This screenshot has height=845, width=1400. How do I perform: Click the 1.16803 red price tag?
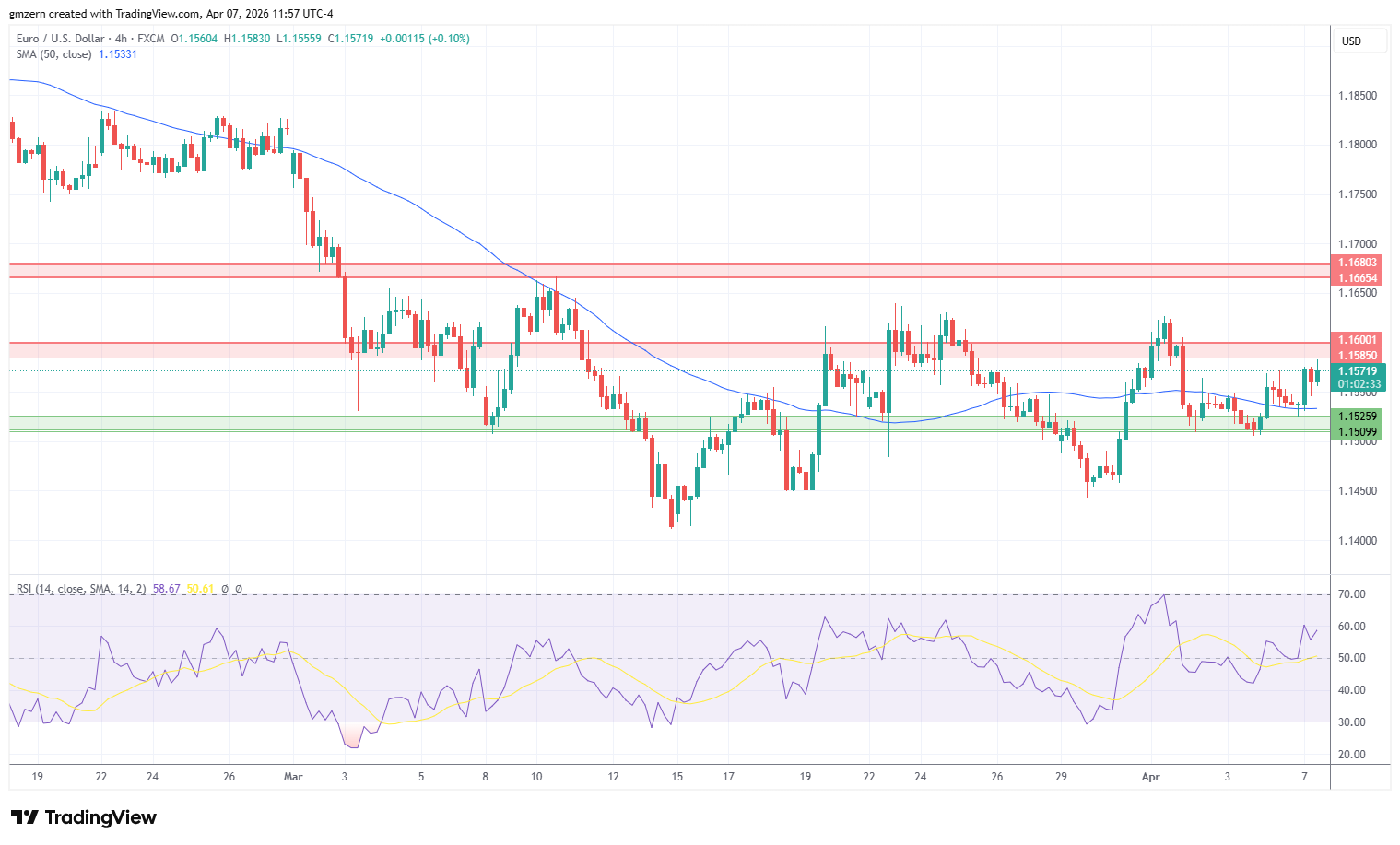tap(1358, 264)
